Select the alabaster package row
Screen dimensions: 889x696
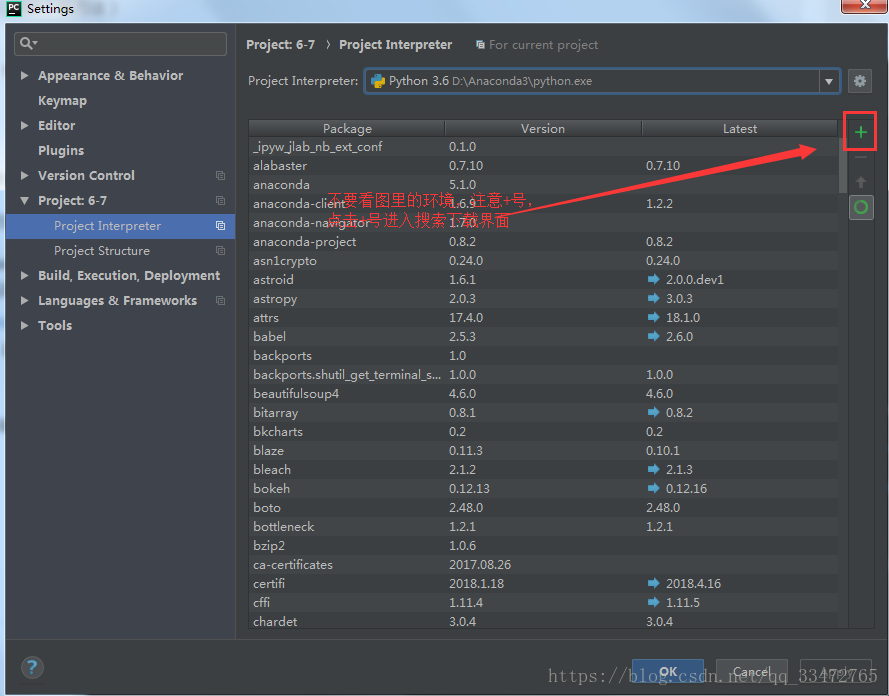[543, 165]
